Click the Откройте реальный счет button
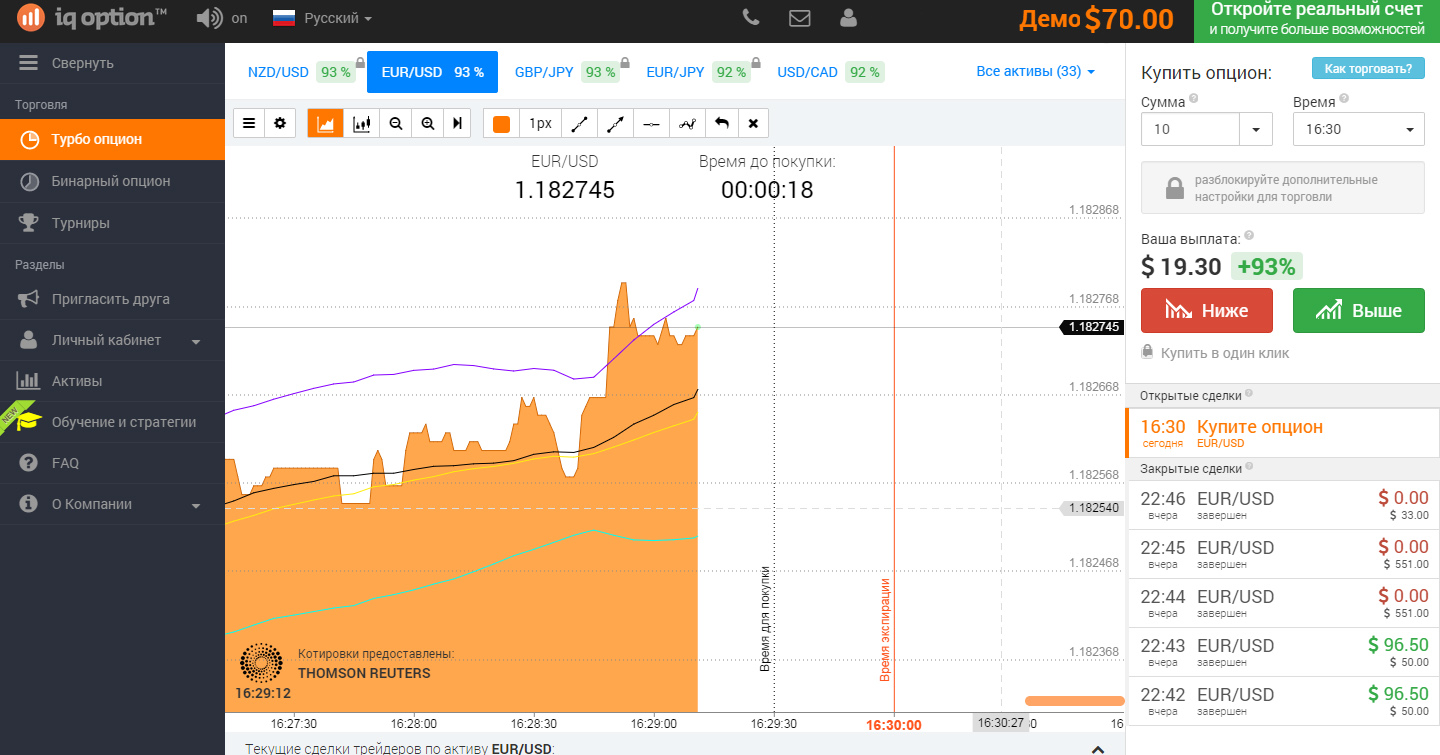This screenshot has width=1440, height=755. tap(1317, 20)
